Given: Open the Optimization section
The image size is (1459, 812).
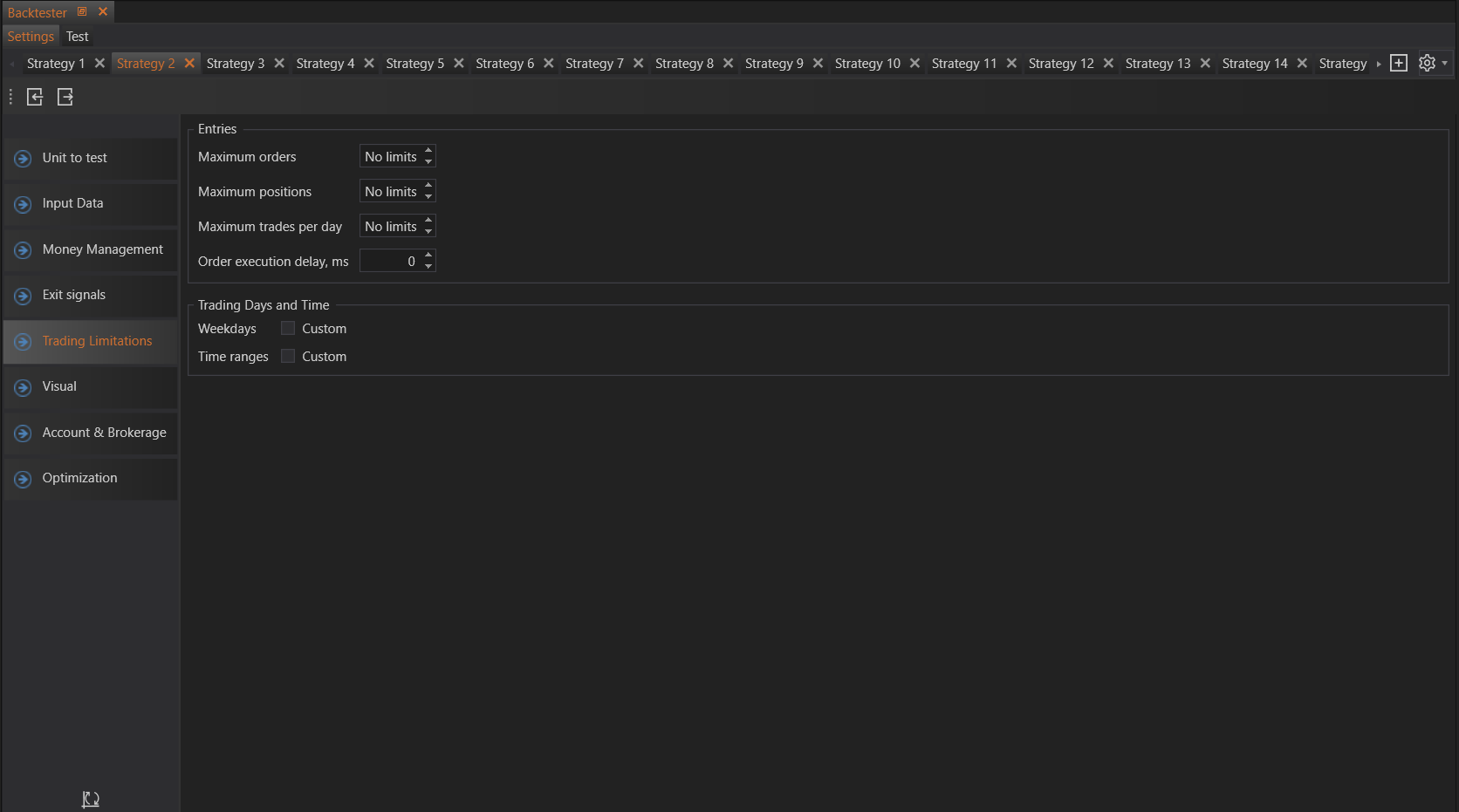Looking at the screenshot, I should (79, 478).
